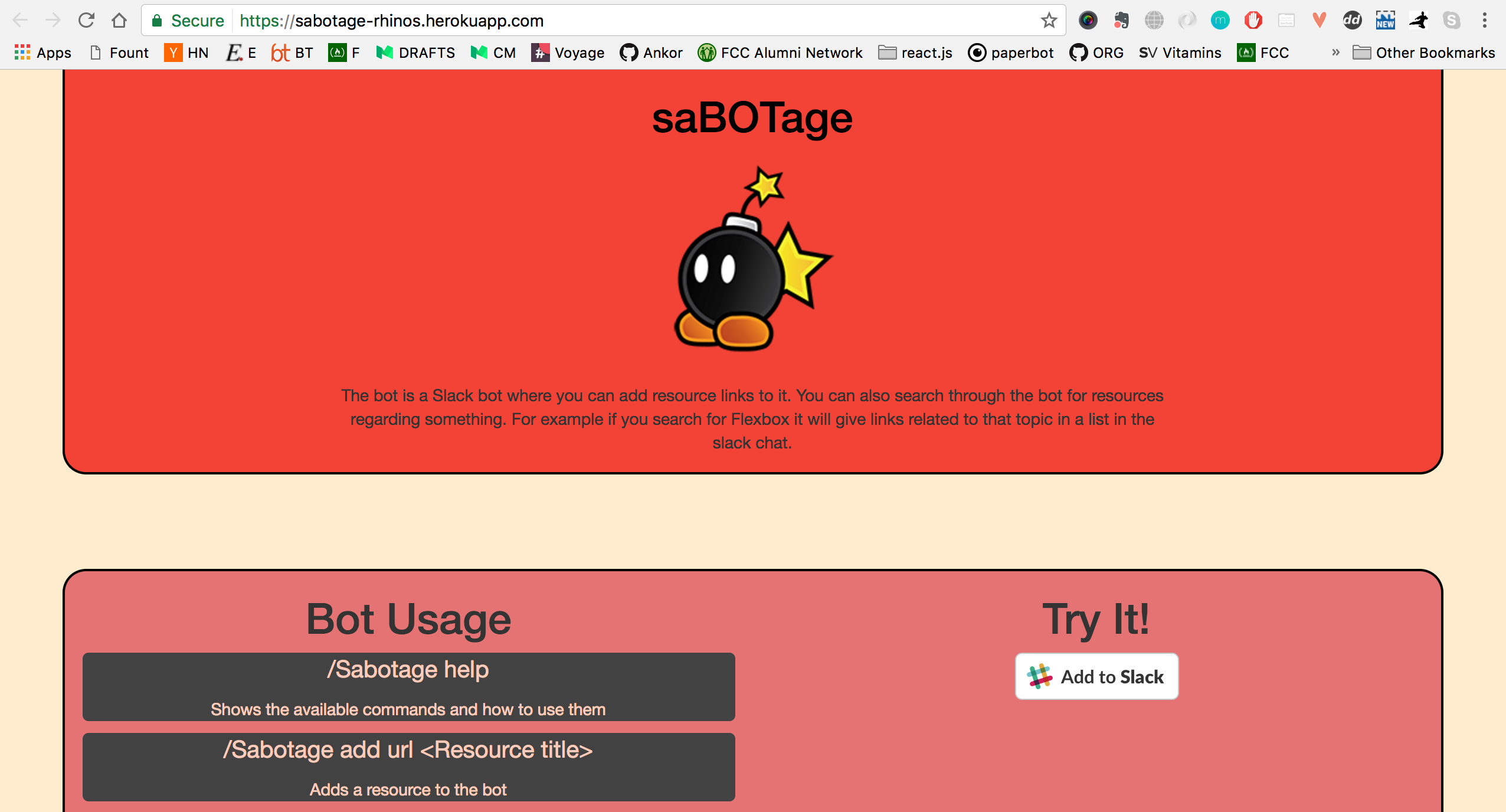This screenshot has width=1506, height=812.
Task: Click the green Secure padlock icon
Action: click(157, 21)
